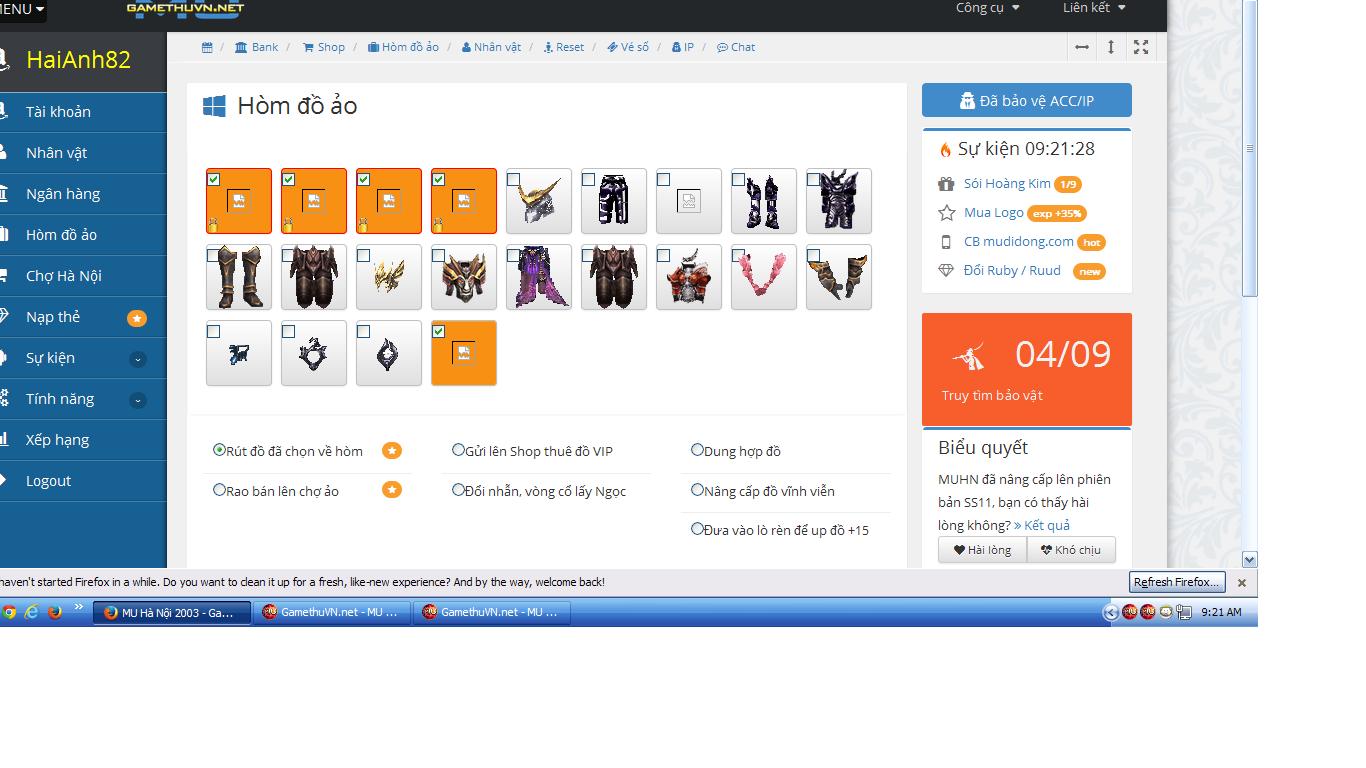Screen dimensions: 1366x768
Task: Select the purple cape item
Action: [539, 277]
